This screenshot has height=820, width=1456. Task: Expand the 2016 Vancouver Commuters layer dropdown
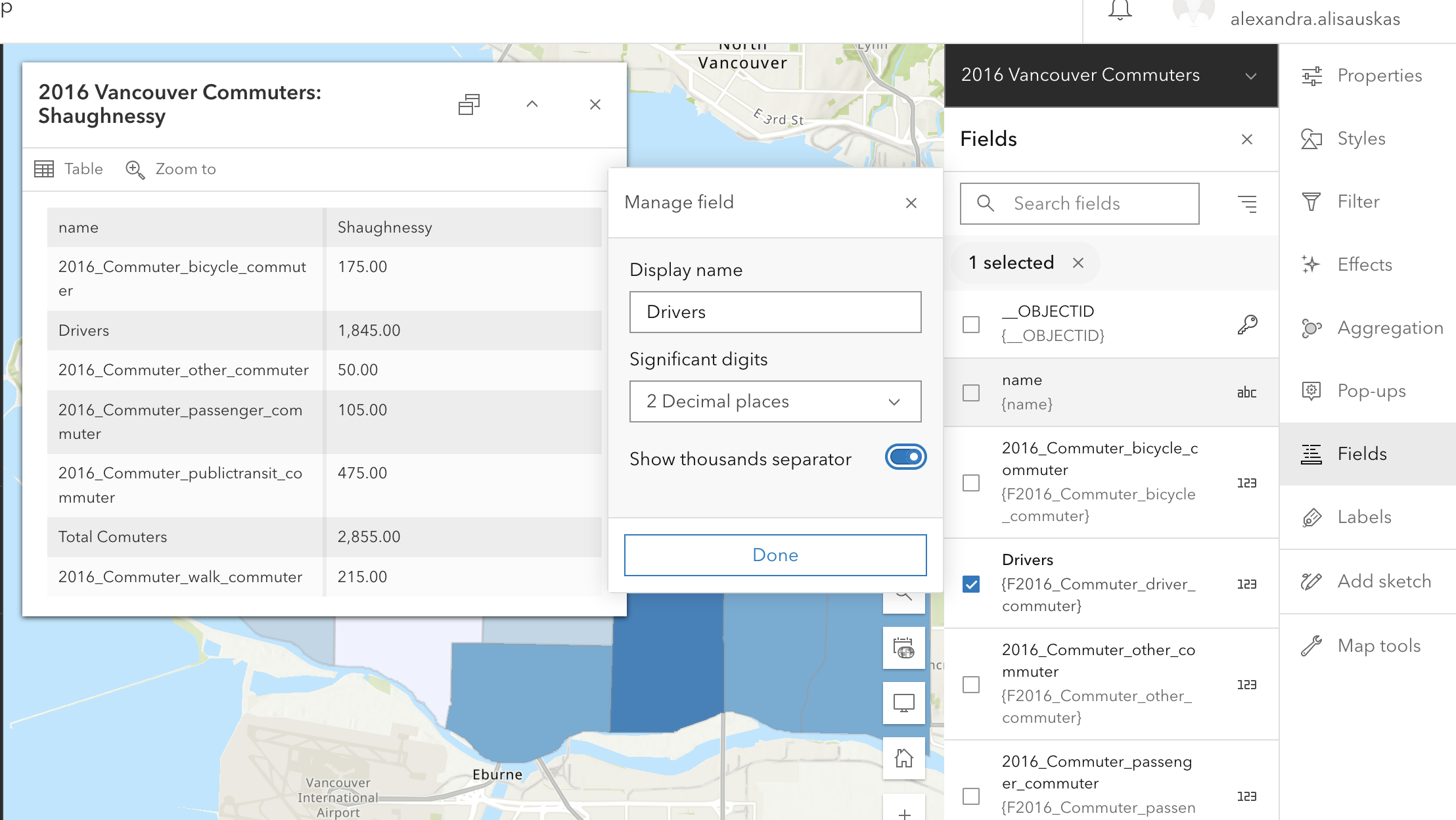click(x=1251, y=76)
